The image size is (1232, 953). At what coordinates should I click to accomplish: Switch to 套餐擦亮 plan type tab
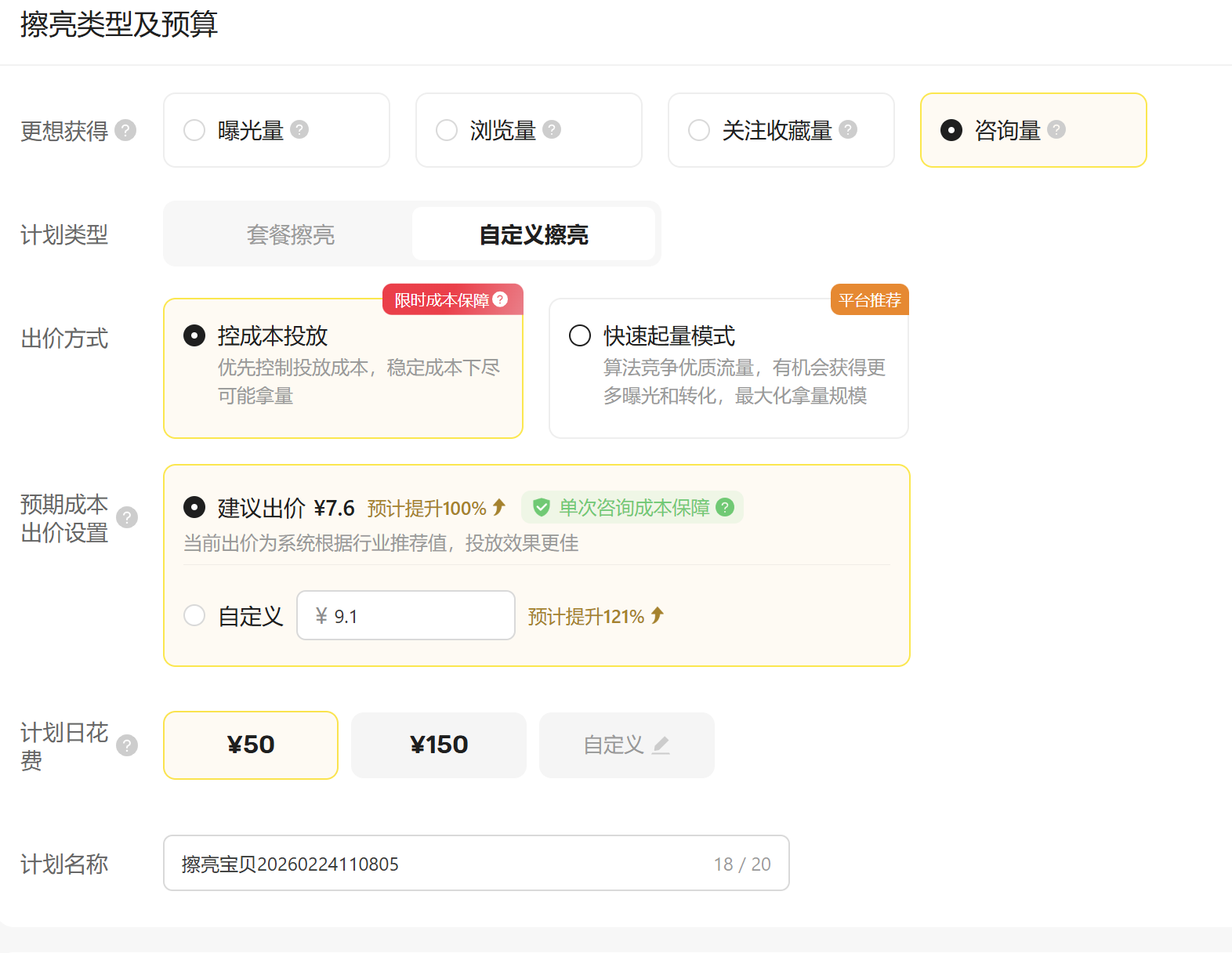(290, 234)
